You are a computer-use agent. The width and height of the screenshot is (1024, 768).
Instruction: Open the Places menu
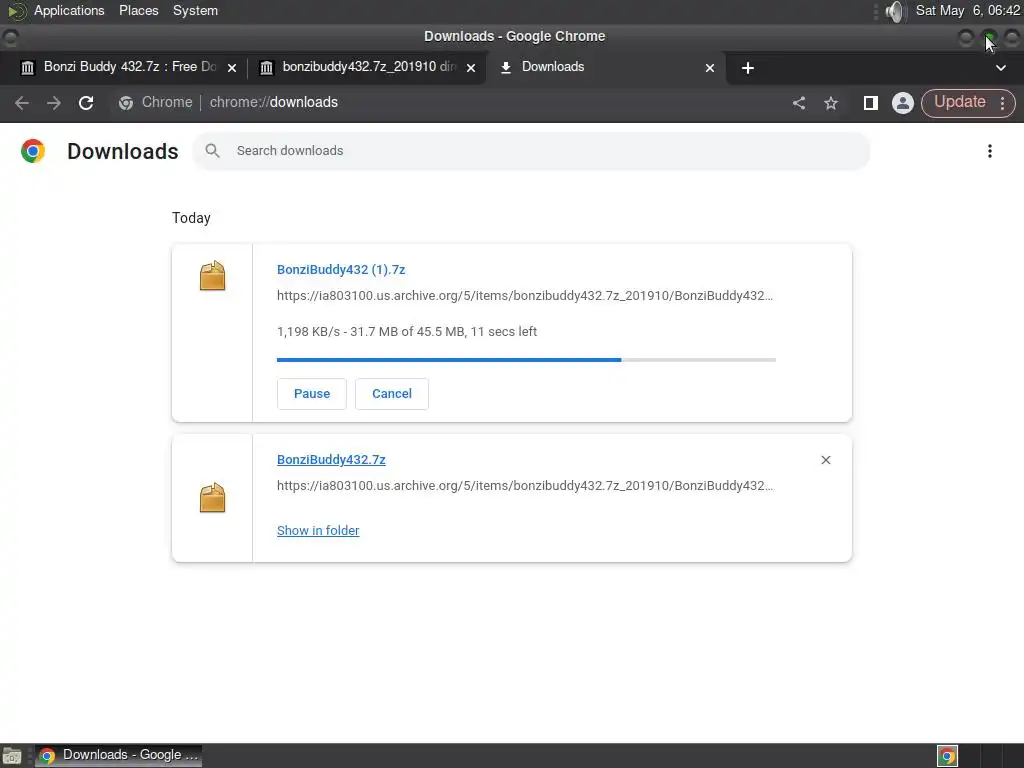tap(138, 10)
